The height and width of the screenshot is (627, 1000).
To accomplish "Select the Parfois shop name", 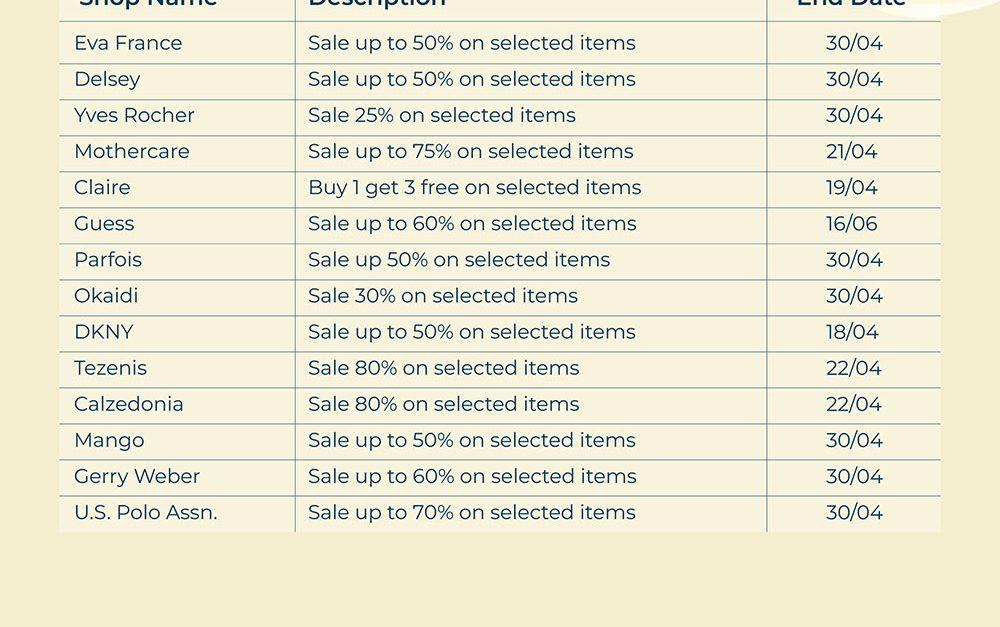I will pyautogui.click(x=108, y=259).
